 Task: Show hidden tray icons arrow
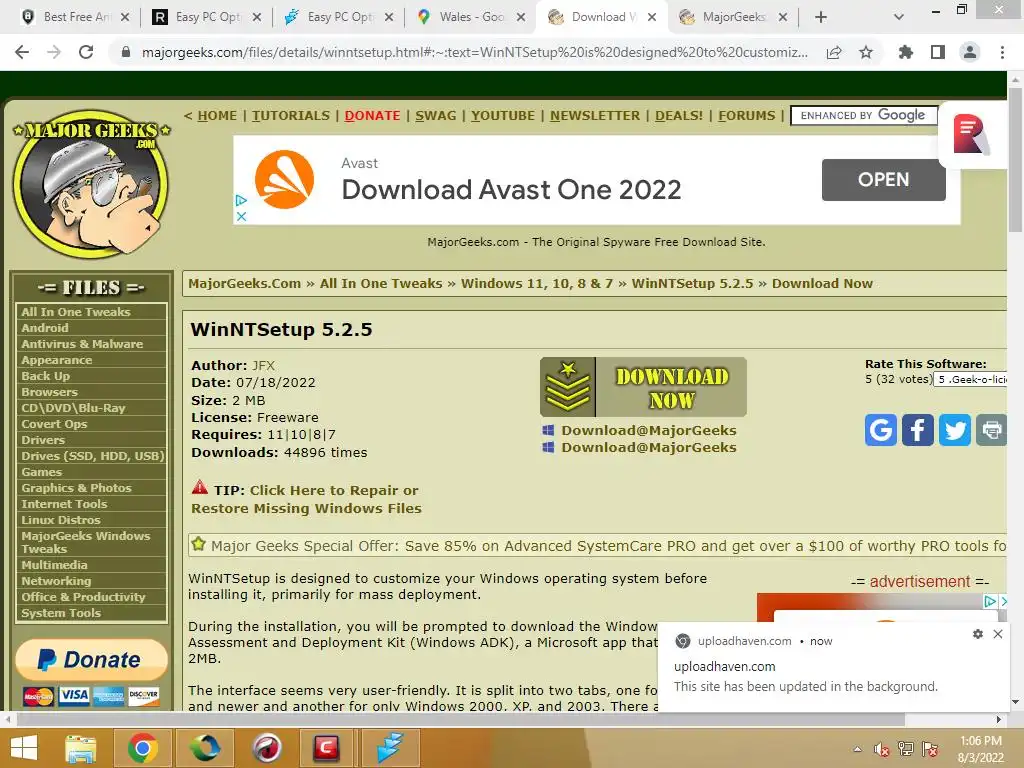(857, 749)
